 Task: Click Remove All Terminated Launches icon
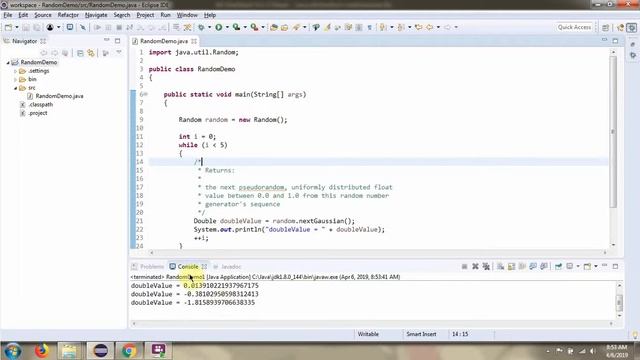(x=486, y=267)
